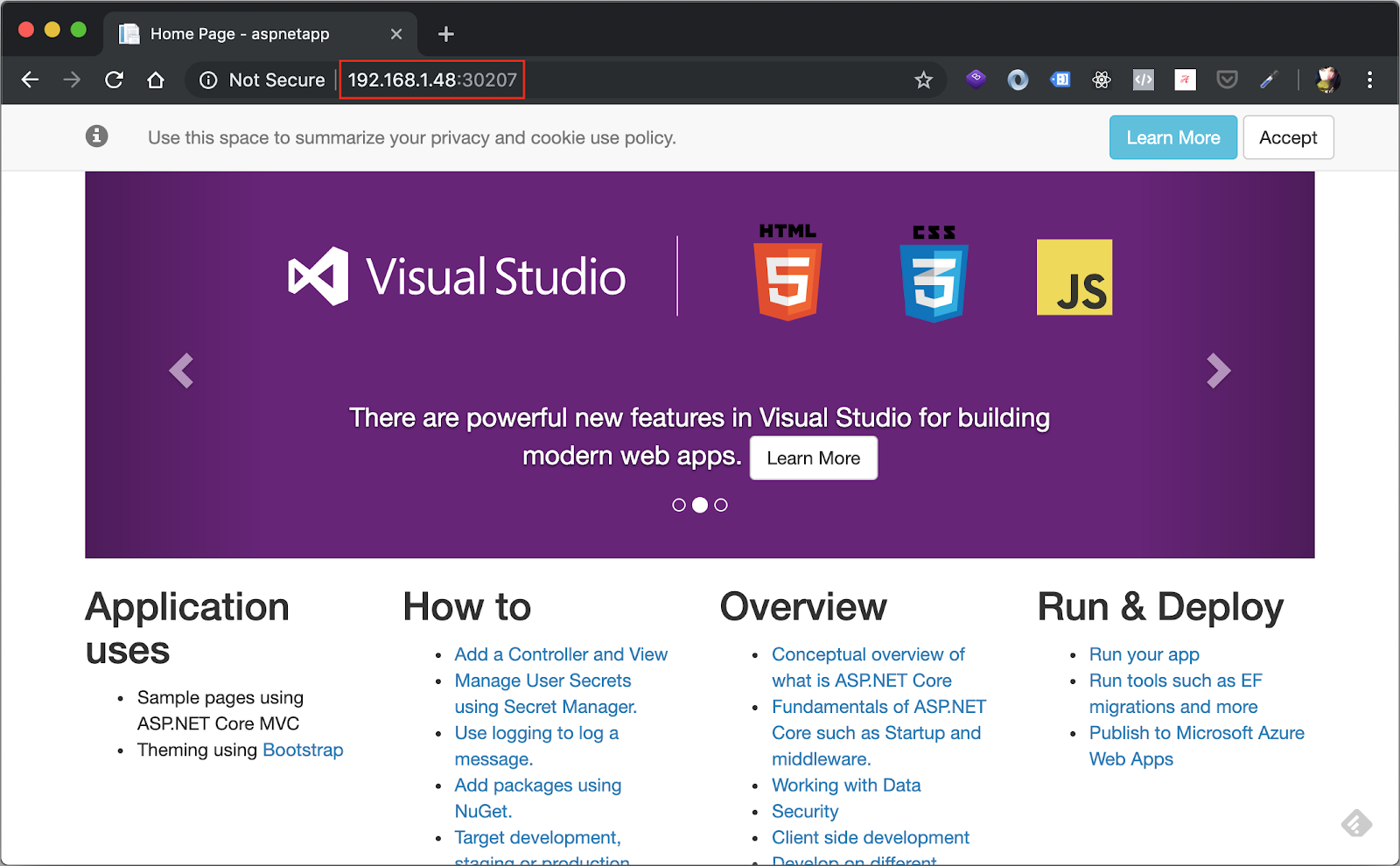Click the How to heading
This screenshot has width=1400, height=866.
(467, 607)
